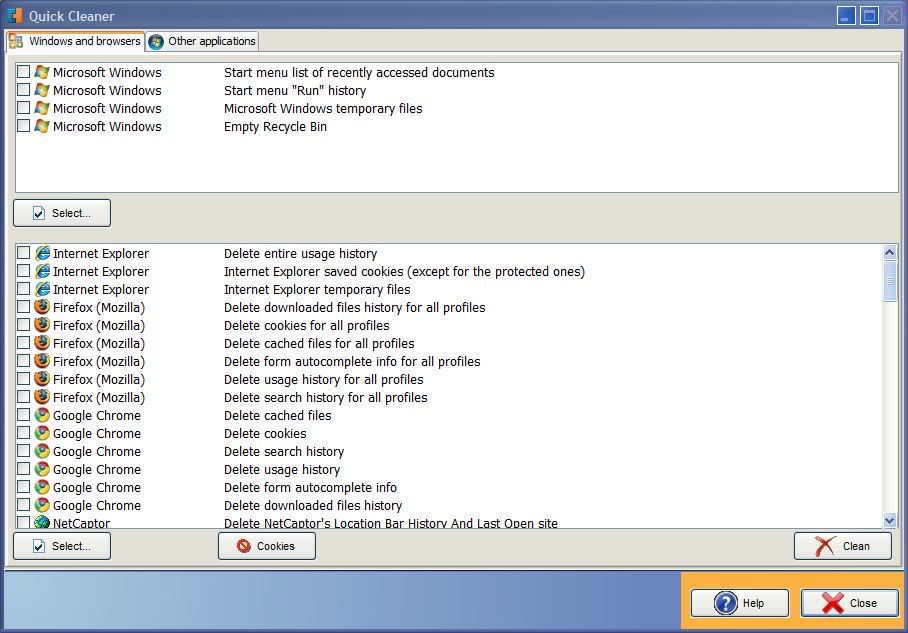Screen dimensions: 908x633
Task: Select the text 'Delete entire usage history'
Action: (301, 254)
